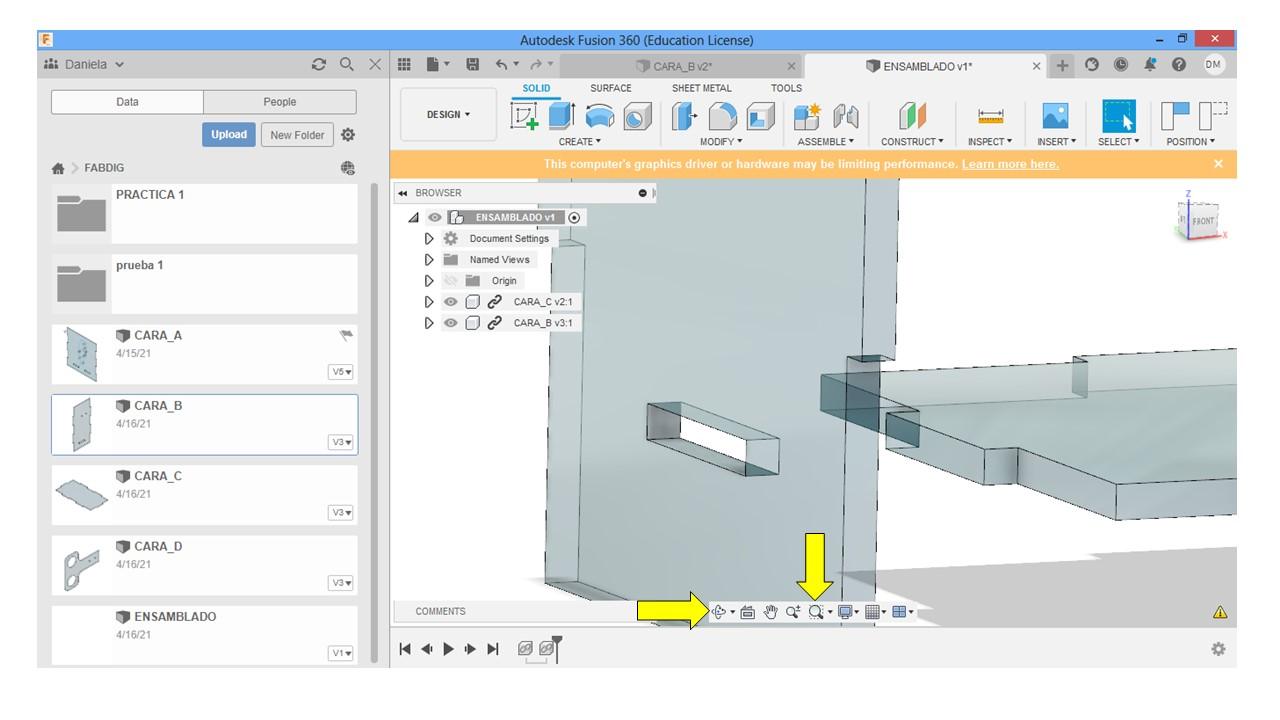Screen dimensions: 1280x720
Task: Expand the Named Views node
Action: [430, 260]
